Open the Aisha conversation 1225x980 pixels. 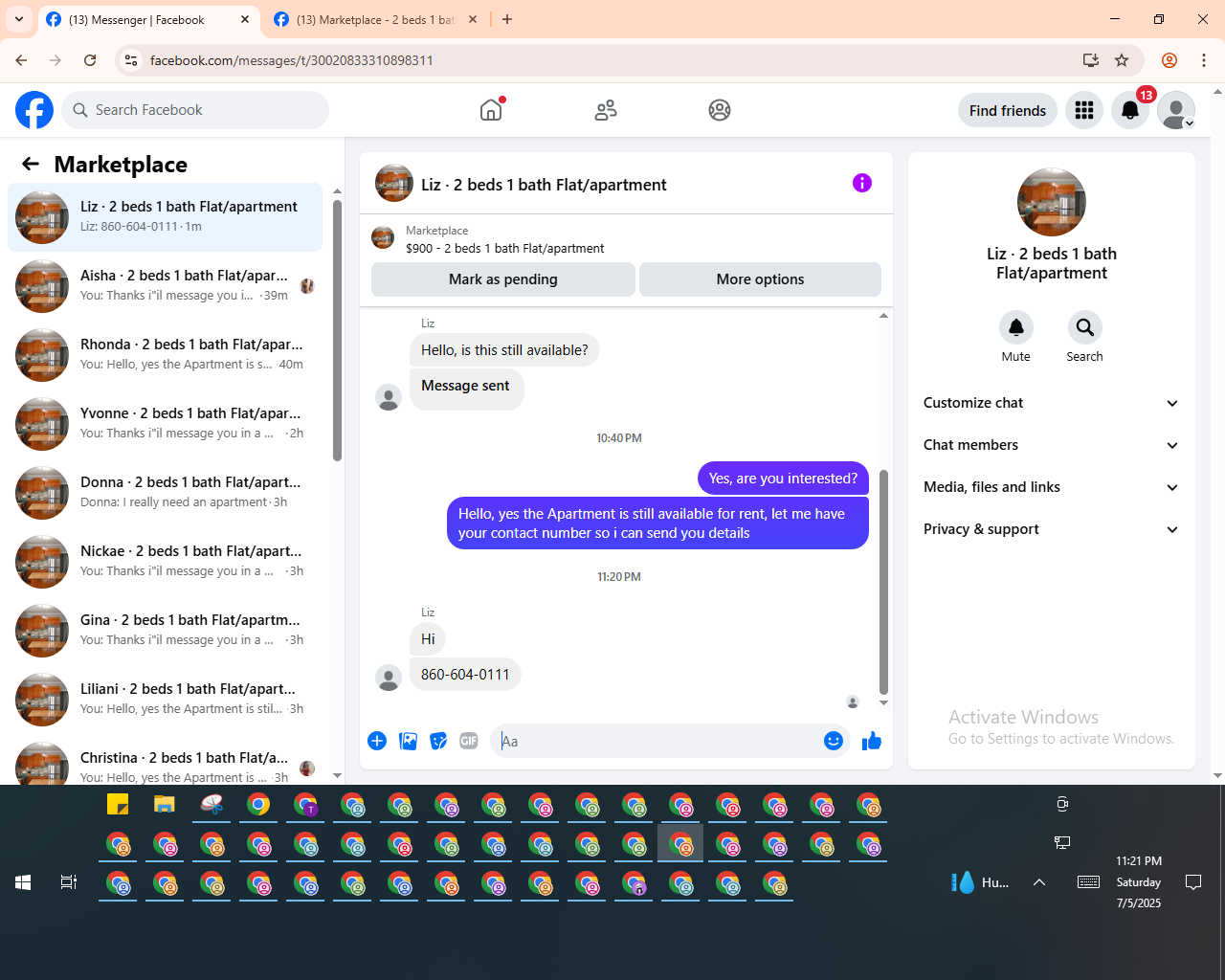[x=165, y=286]
